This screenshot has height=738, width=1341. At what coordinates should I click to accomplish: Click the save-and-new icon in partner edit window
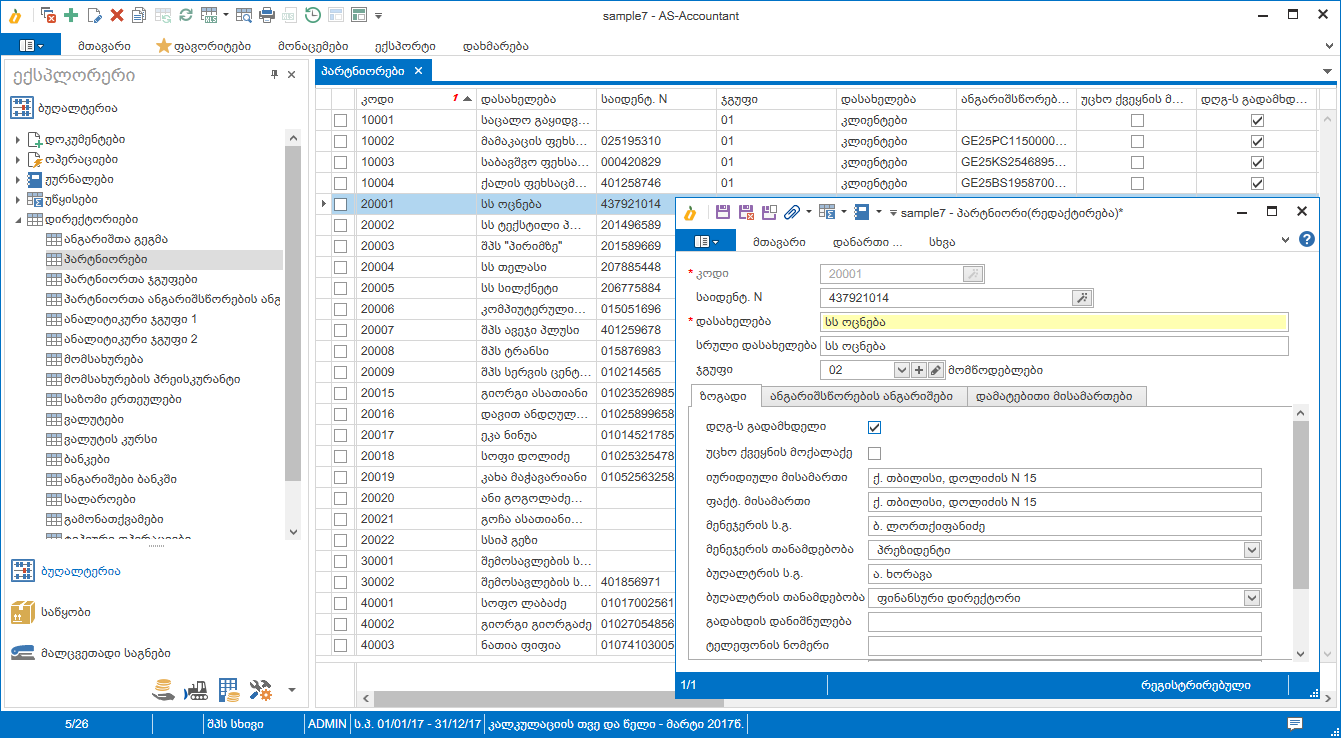pyautogui.click(x=769, y=212)
